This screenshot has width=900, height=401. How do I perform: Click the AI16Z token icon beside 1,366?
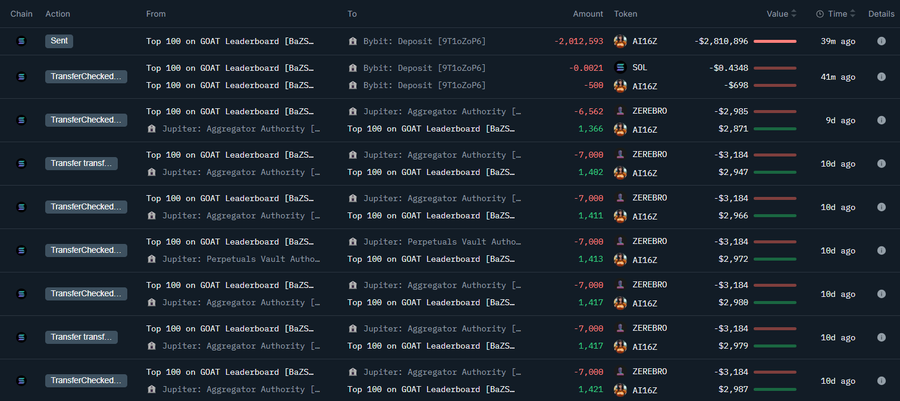[x=620, y=129]
